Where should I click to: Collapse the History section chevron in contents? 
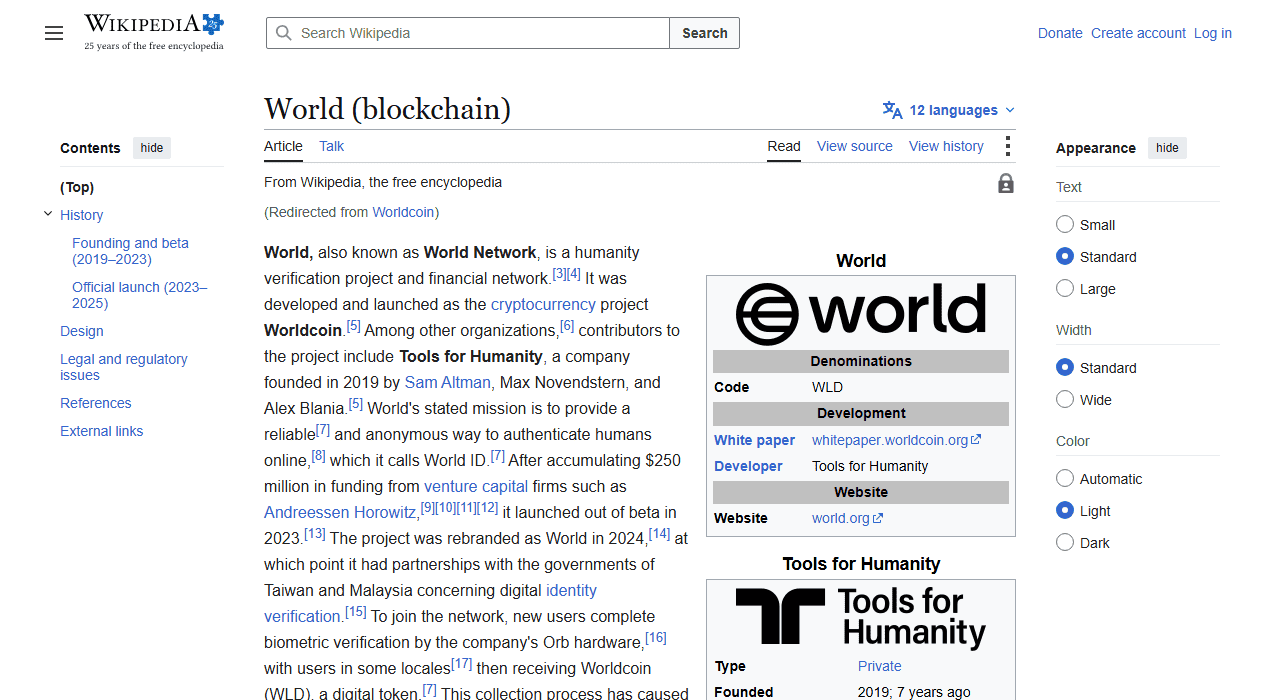click(48, 214)
